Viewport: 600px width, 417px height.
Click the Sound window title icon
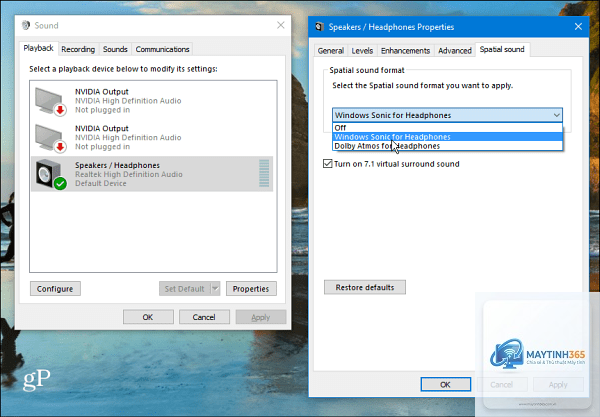click(x=26, y=25)
